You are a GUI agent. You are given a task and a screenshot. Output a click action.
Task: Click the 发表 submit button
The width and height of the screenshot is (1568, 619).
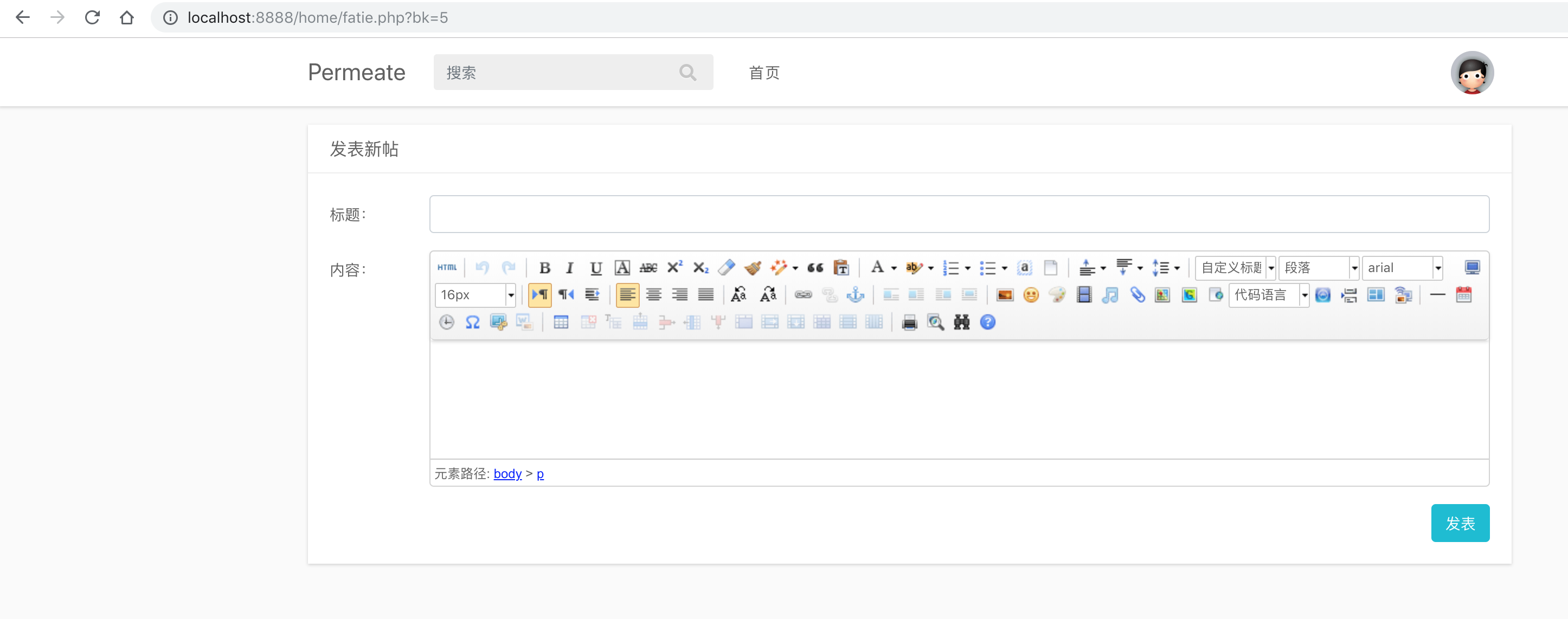pos(1459,523)
